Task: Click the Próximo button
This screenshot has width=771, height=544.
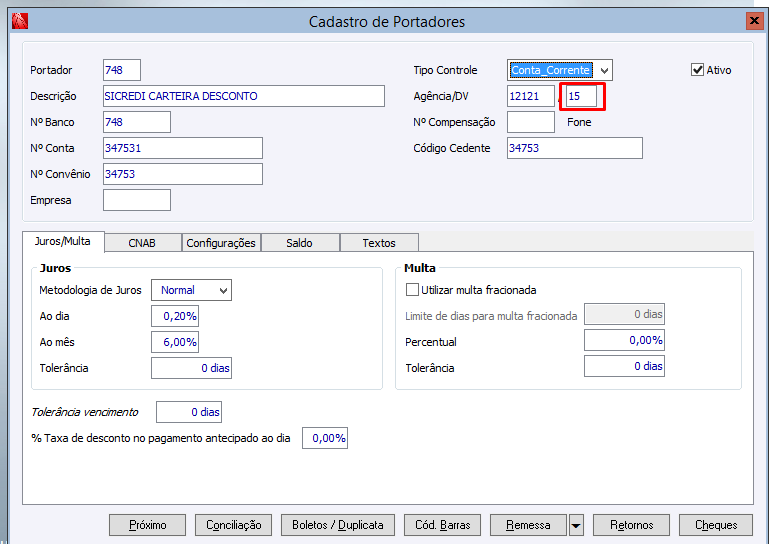Action: pos(148,525)
